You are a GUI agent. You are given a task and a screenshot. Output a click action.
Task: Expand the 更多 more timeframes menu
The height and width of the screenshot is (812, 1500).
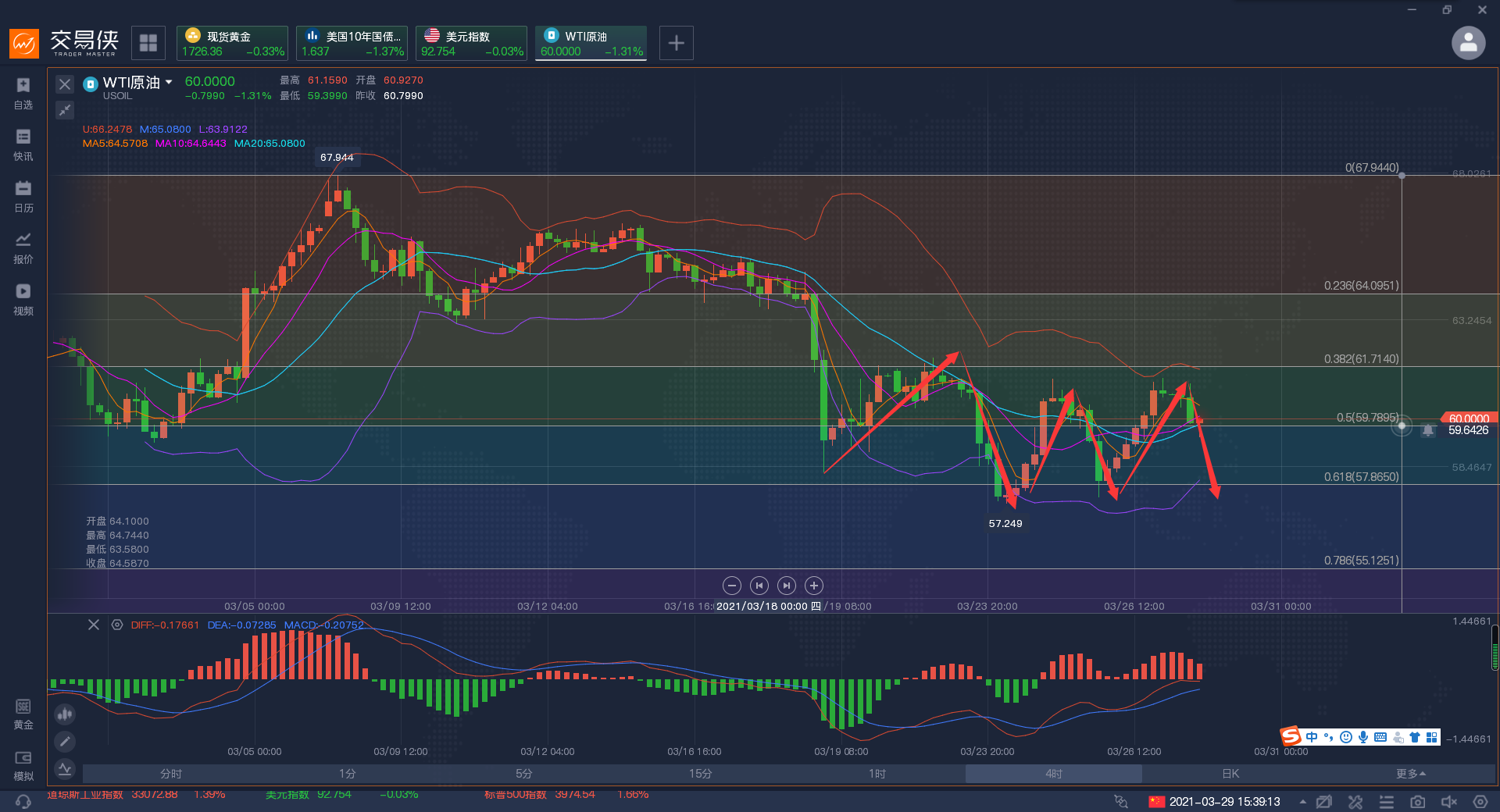click(x=1411, y=774)
